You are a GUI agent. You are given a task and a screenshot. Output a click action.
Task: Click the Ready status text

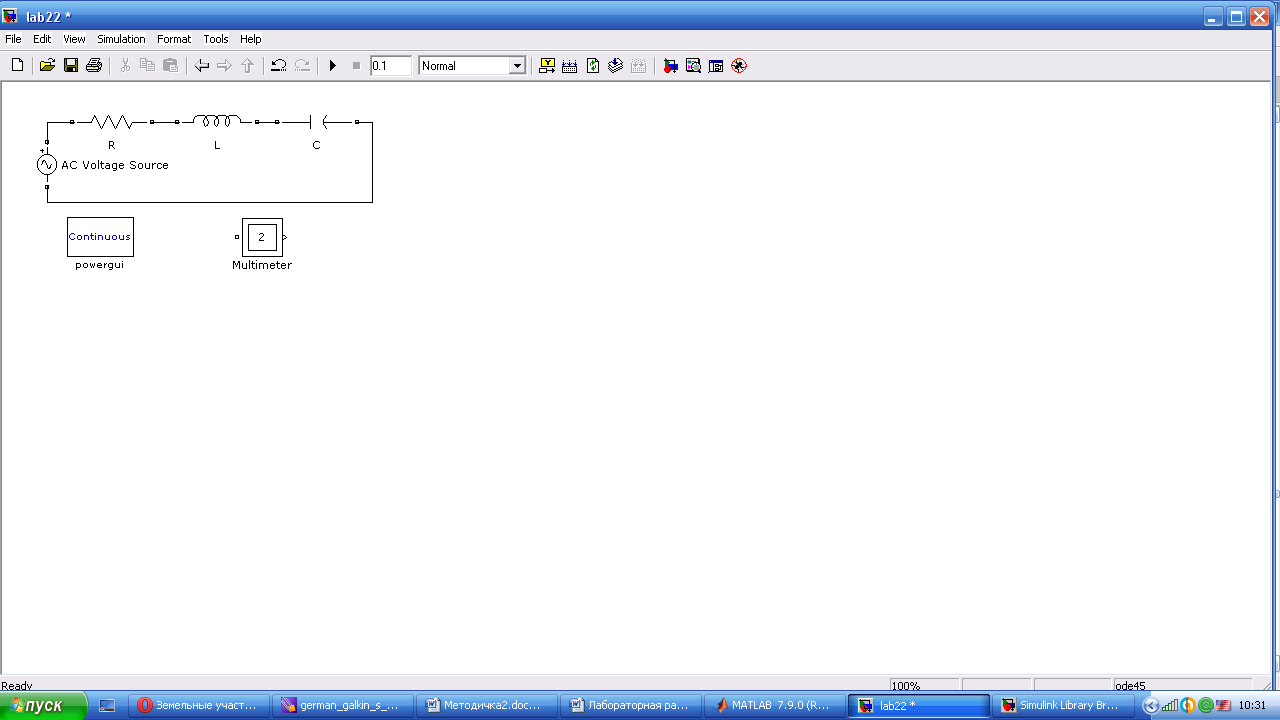(x=17, y=686)
